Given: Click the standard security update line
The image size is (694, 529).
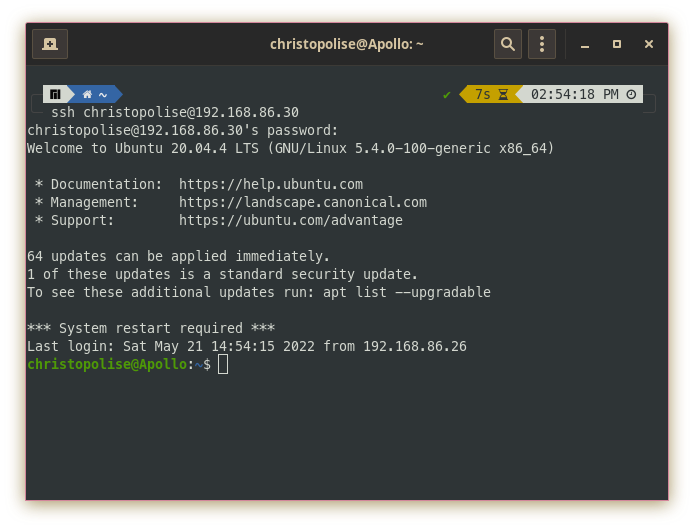Looking at the screenshot, I should pyautogui.click(x=222, y=274).
